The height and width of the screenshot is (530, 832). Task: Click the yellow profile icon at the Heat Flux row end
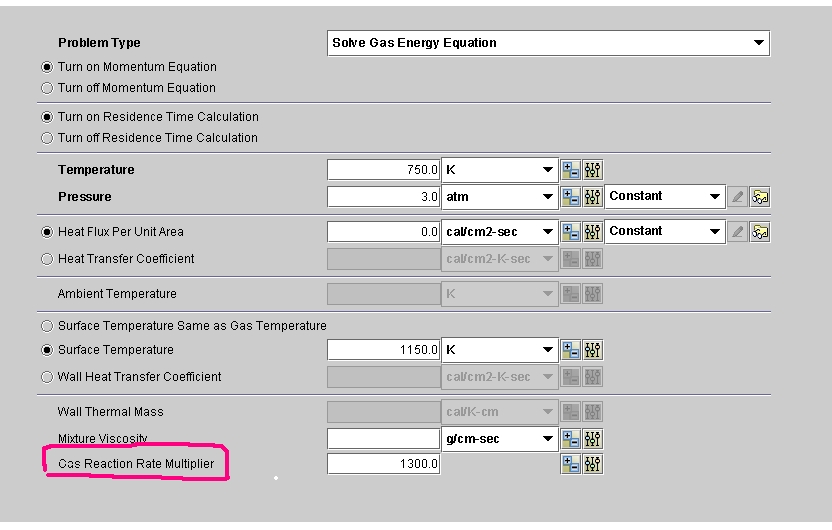[x=760, y=232]
